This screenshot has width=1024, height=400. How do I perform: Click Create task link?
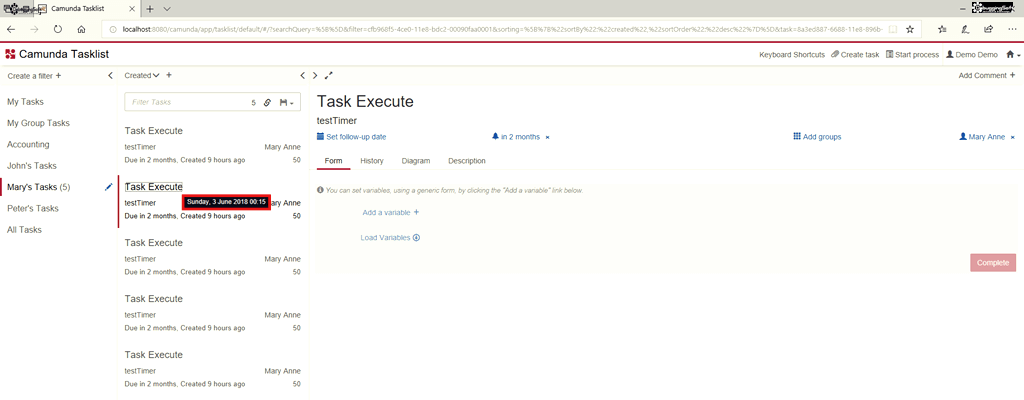855,55
